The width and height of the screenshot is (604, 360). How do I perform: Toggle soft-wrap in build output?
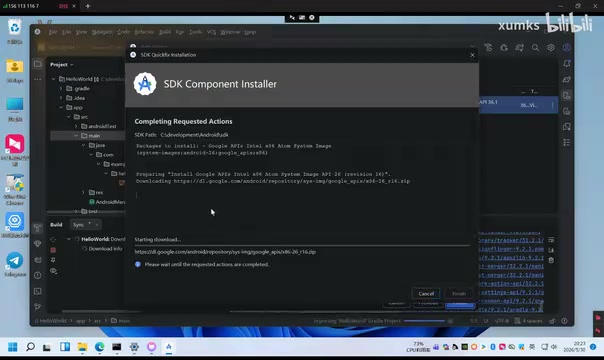pyautogui.click(x=551, y=240)
